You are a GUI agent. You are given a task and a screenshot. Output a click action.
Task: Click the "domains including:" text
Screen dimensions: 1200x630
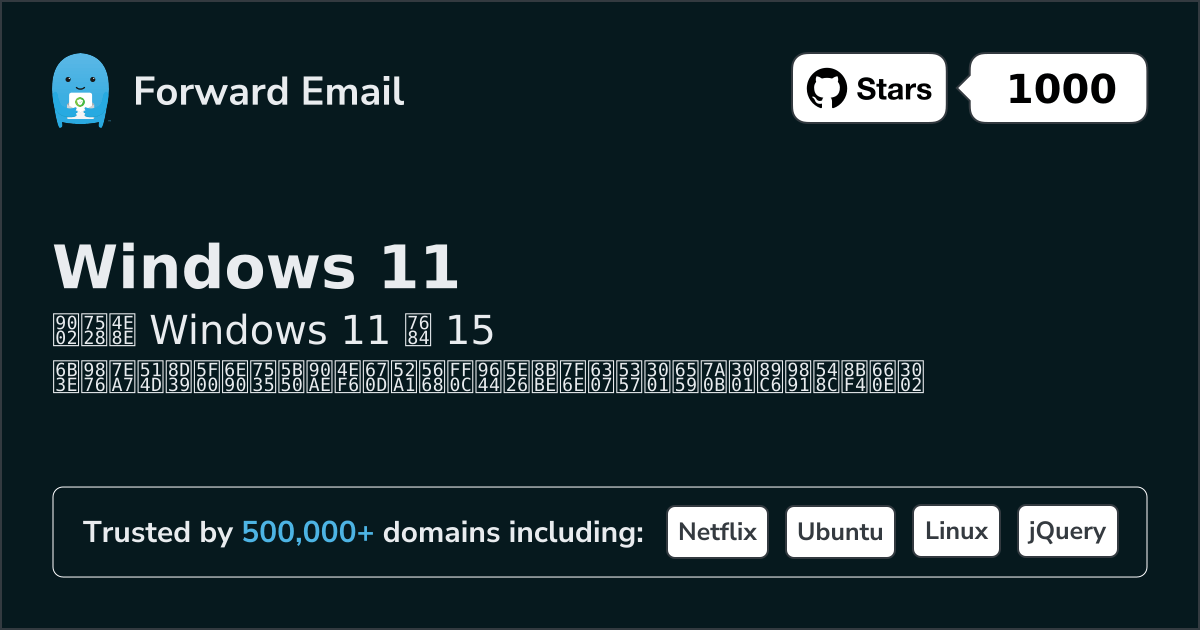[513, 533]
